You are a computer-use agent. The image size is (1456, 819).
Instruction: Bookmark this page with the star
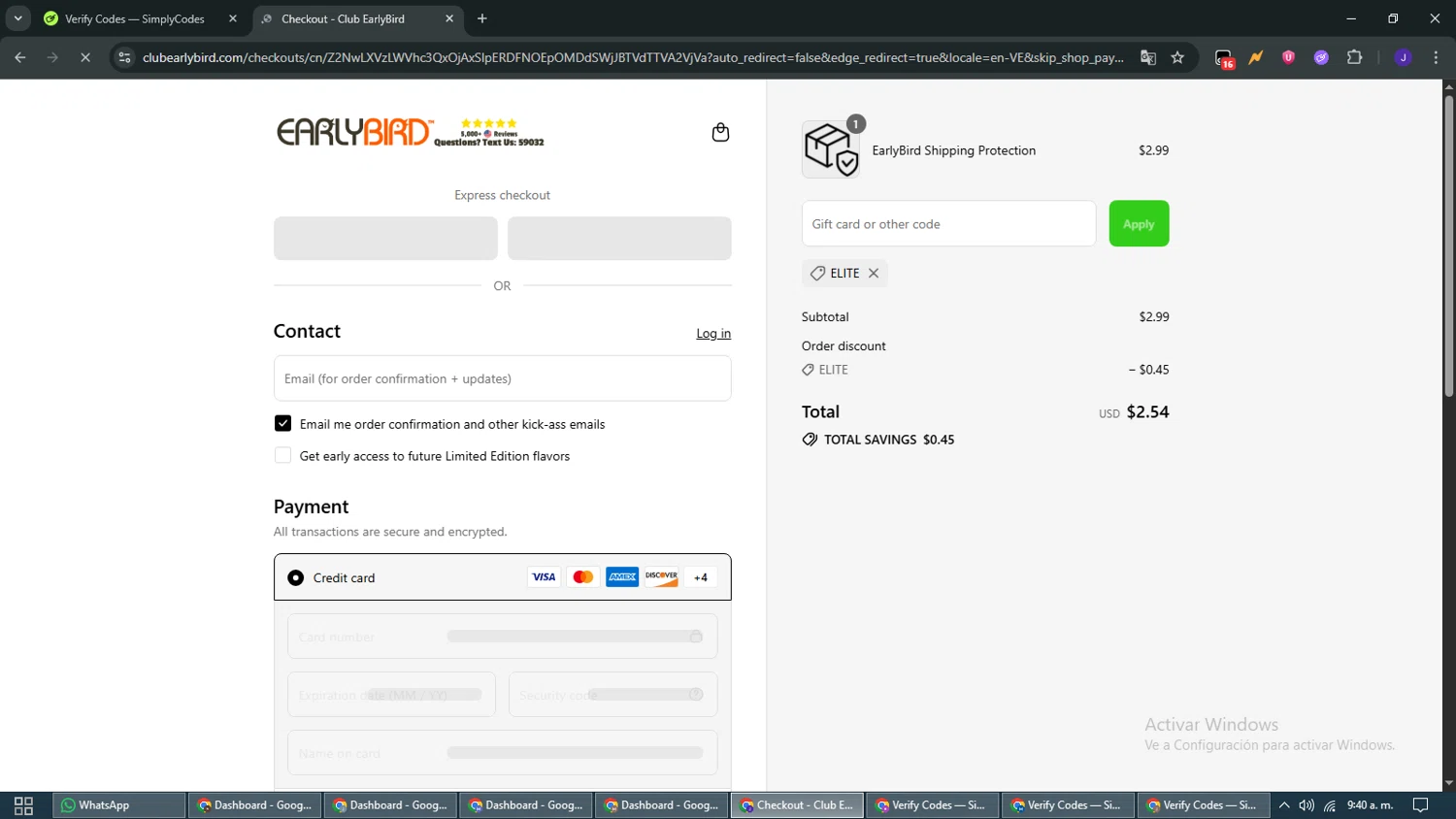pyautogui.click(x=1177, y=57)
